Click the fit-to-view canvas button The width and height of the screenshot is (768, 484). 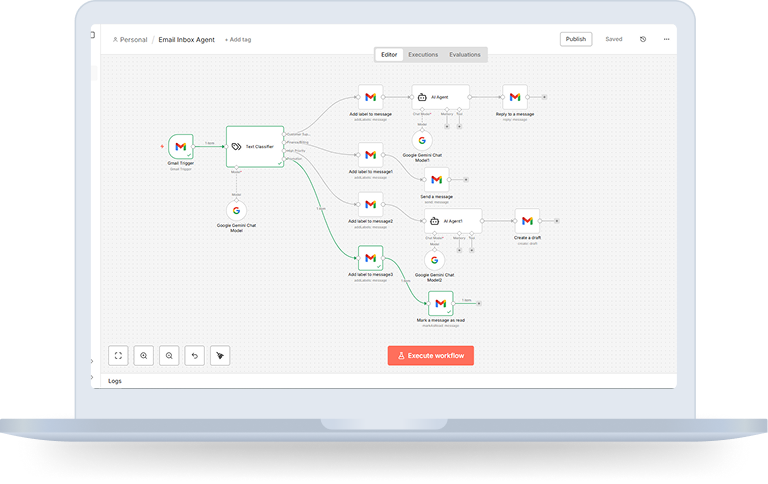(119, 355)
